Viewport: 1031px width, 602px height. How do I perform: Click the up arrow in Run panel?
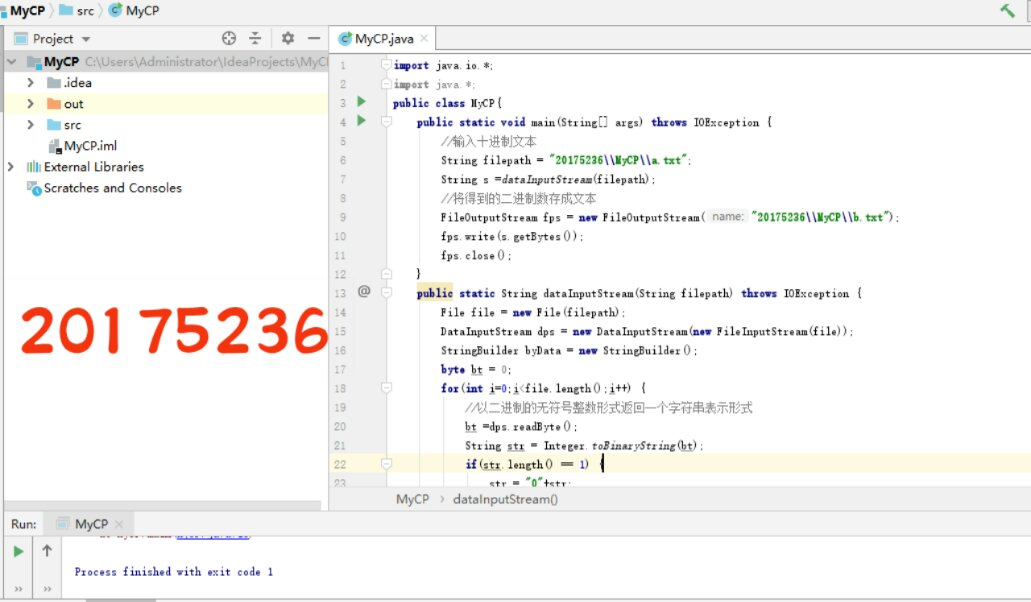[47, 551]
